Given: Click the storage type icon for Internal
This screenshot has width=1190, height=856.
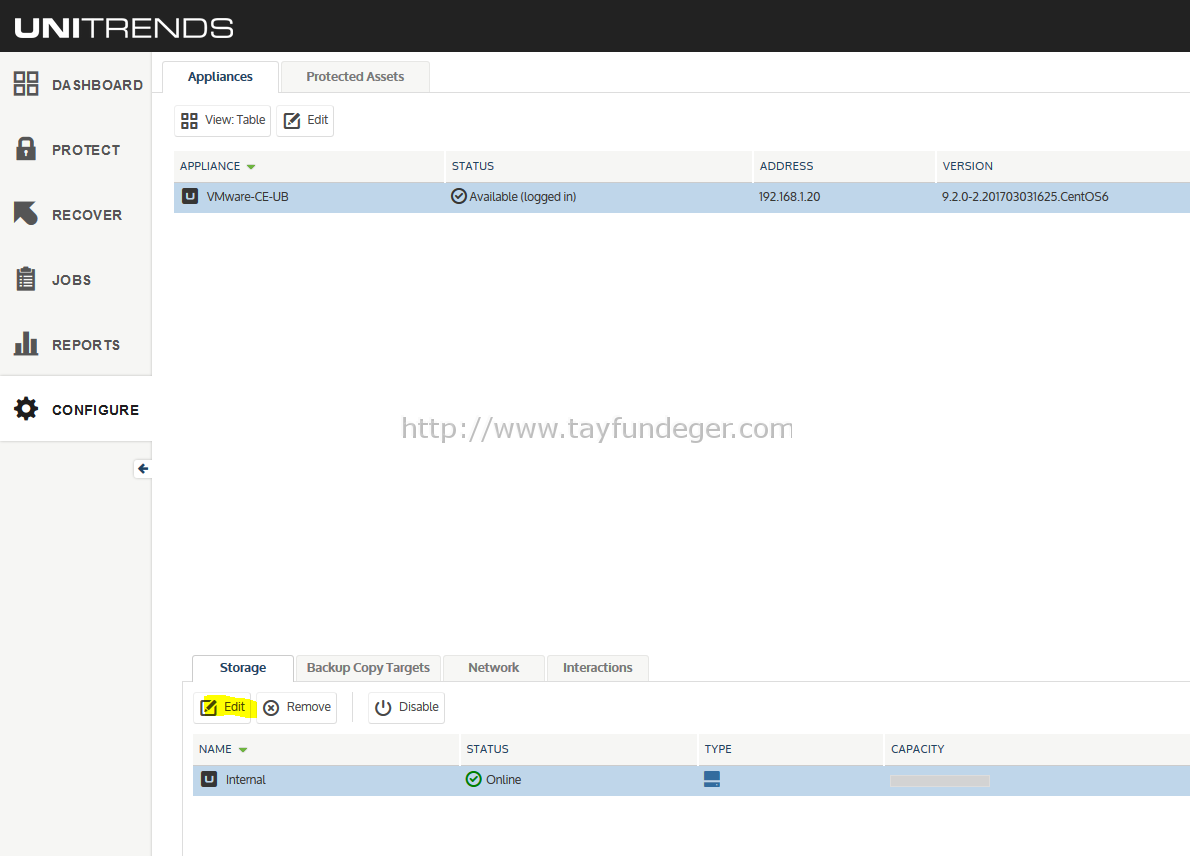Looking at the screenshot, I should click(712, 779).
